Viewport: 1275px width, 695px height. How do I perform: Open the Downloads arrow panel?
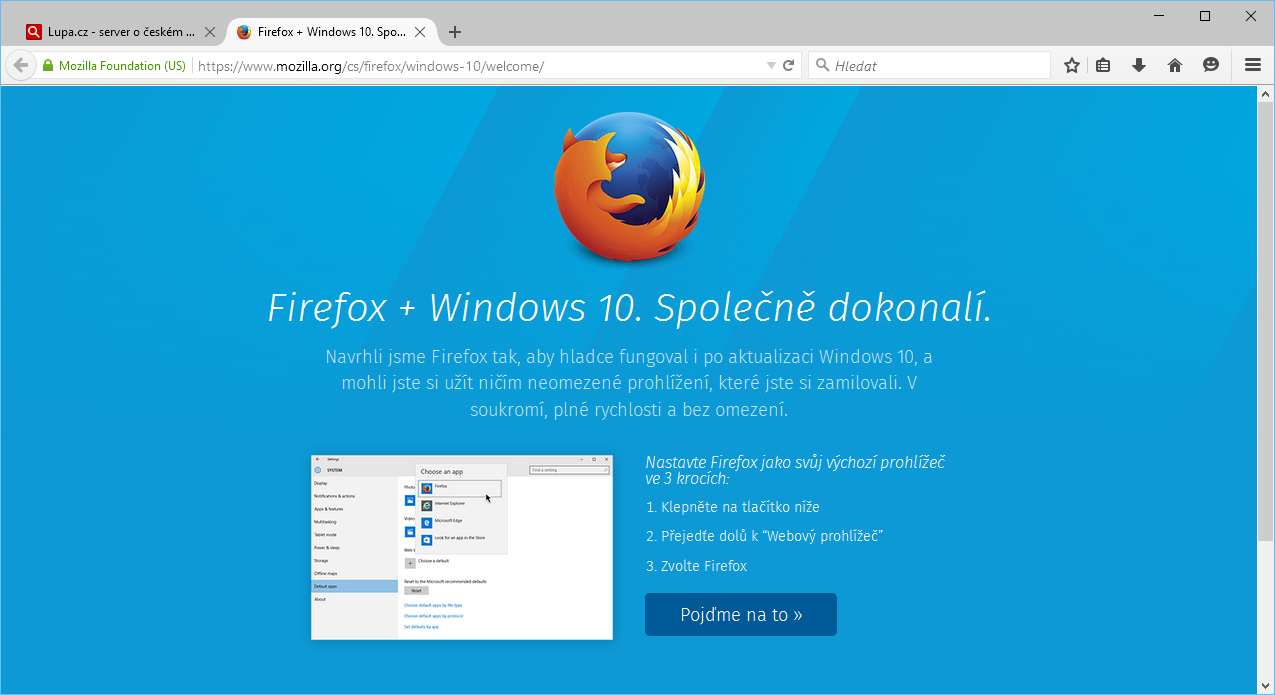[x=1138, y=65]
